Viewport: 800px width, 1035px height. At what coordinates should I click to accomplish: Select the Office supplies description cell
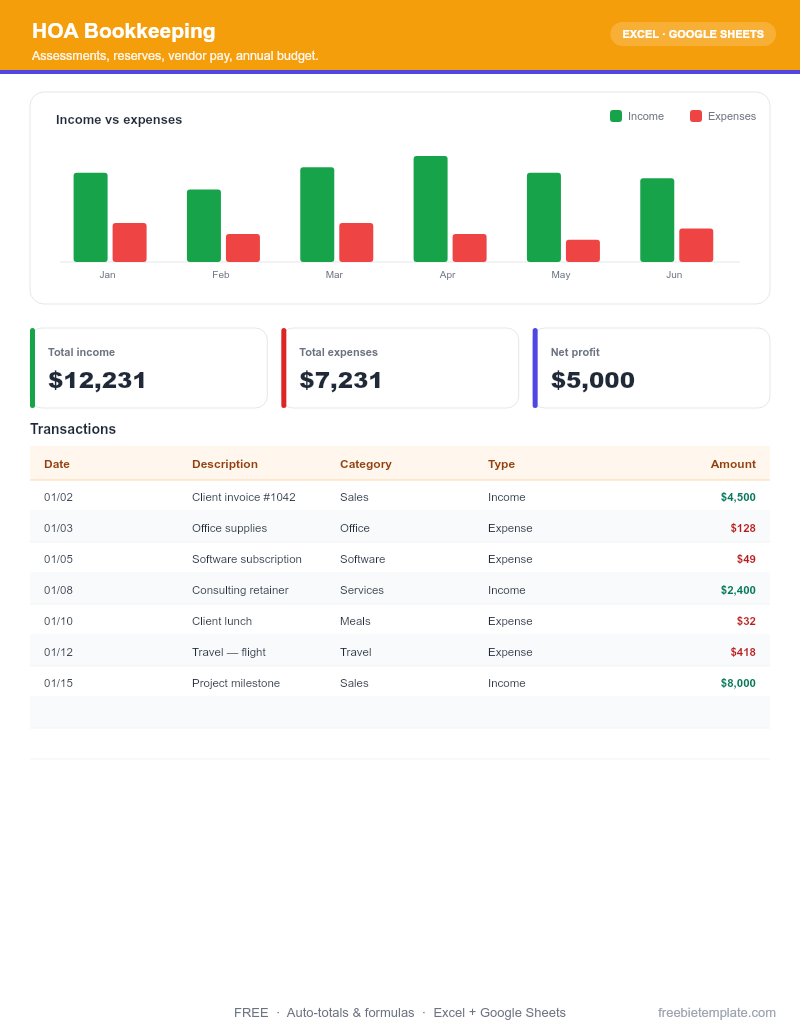[x=230, y=528]
